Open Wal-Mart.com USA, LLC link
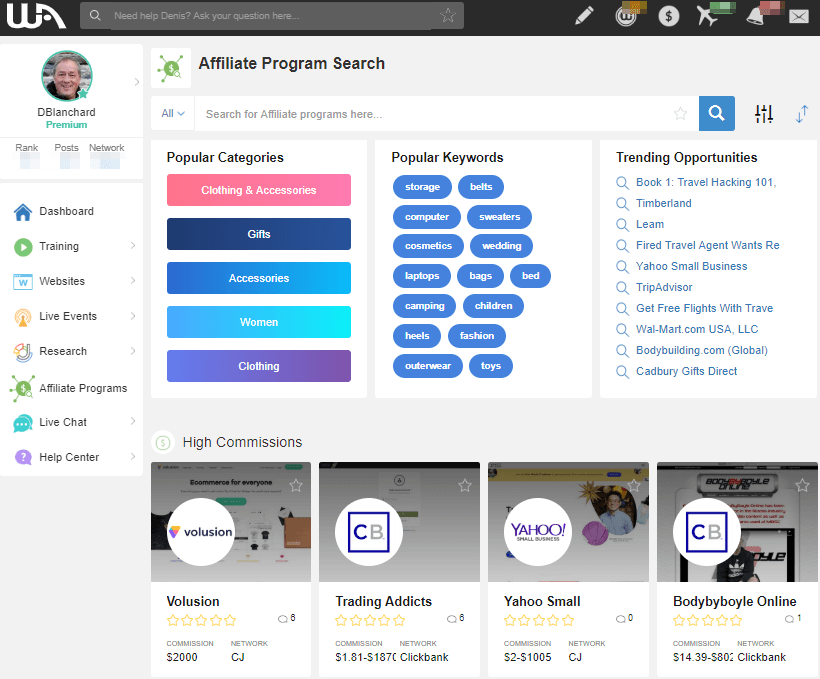Image resolution: width=820 pixels, height=679 pixels. click(697, 329)
